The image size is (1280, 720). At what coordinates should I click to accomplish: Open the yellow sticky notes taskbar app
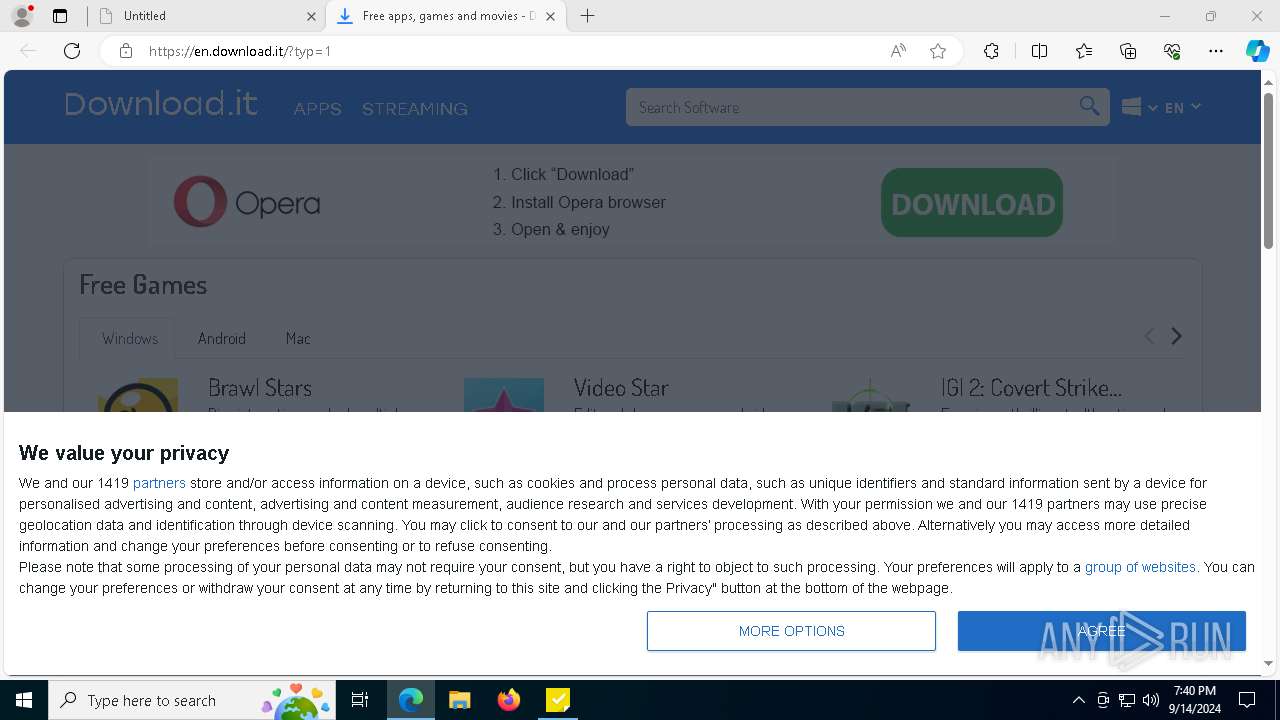click(x=558, y=700)
